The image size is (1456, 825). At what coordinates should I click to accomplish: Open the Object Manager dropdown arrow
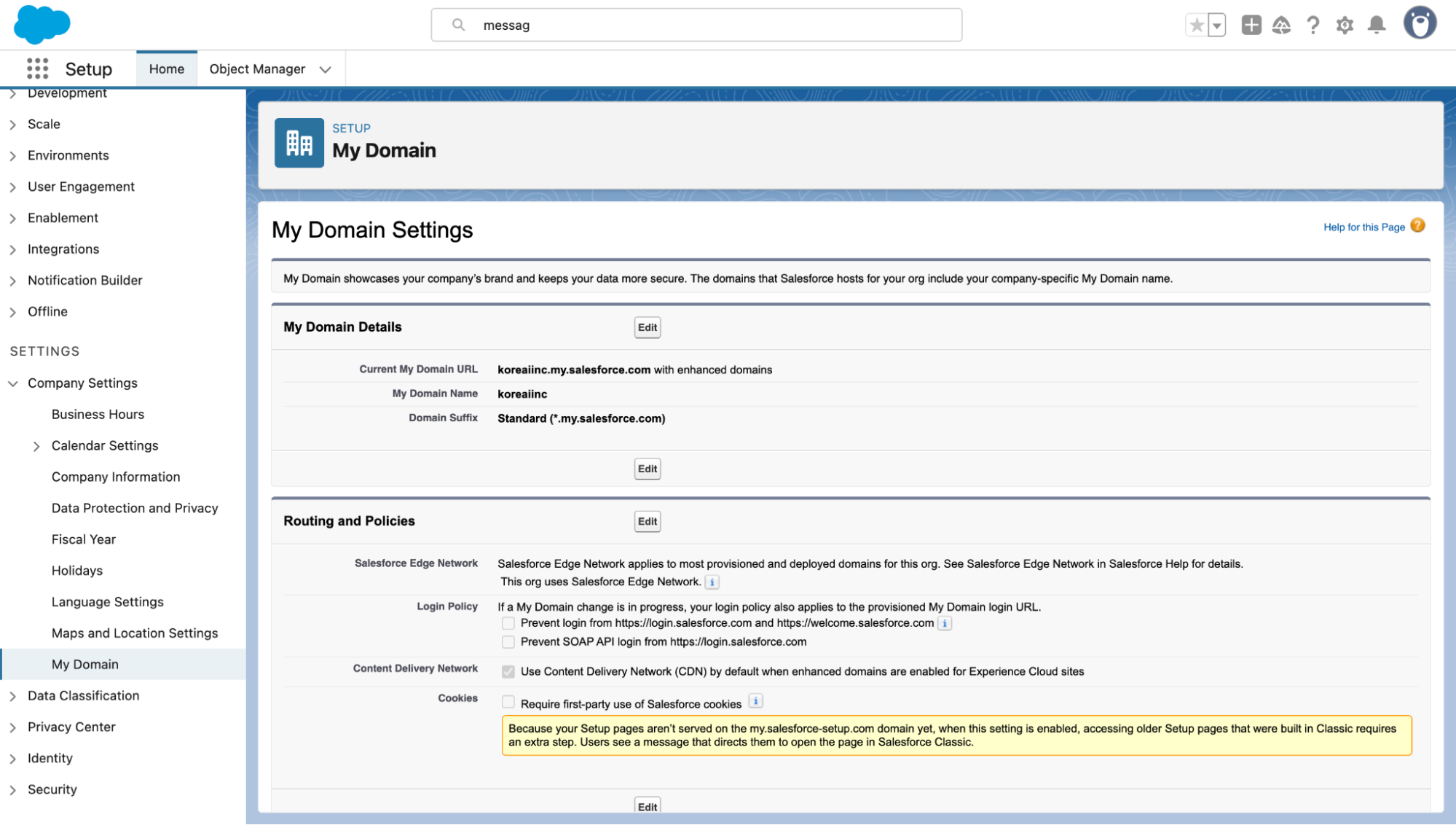(325, 69)
